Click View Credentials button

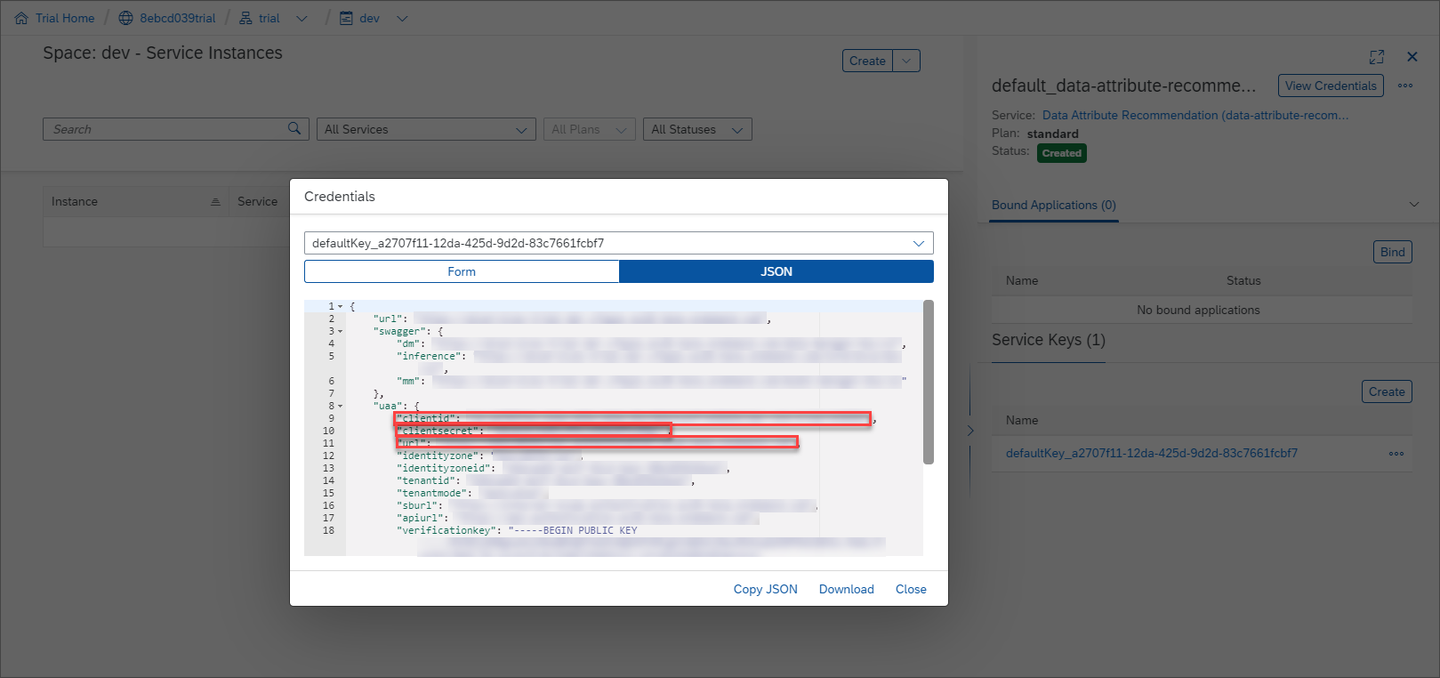[1331, 86]
